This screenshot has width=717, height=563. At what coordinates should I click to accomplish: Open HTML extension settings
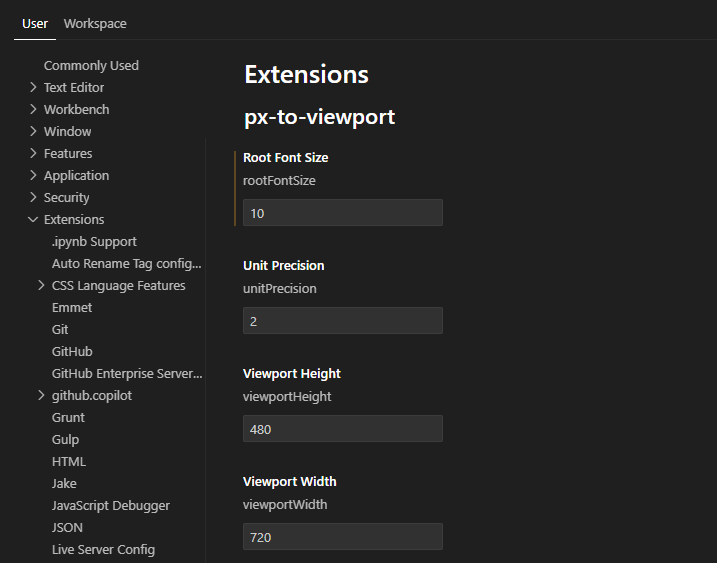pyautogui.click(x=69, y=461)
